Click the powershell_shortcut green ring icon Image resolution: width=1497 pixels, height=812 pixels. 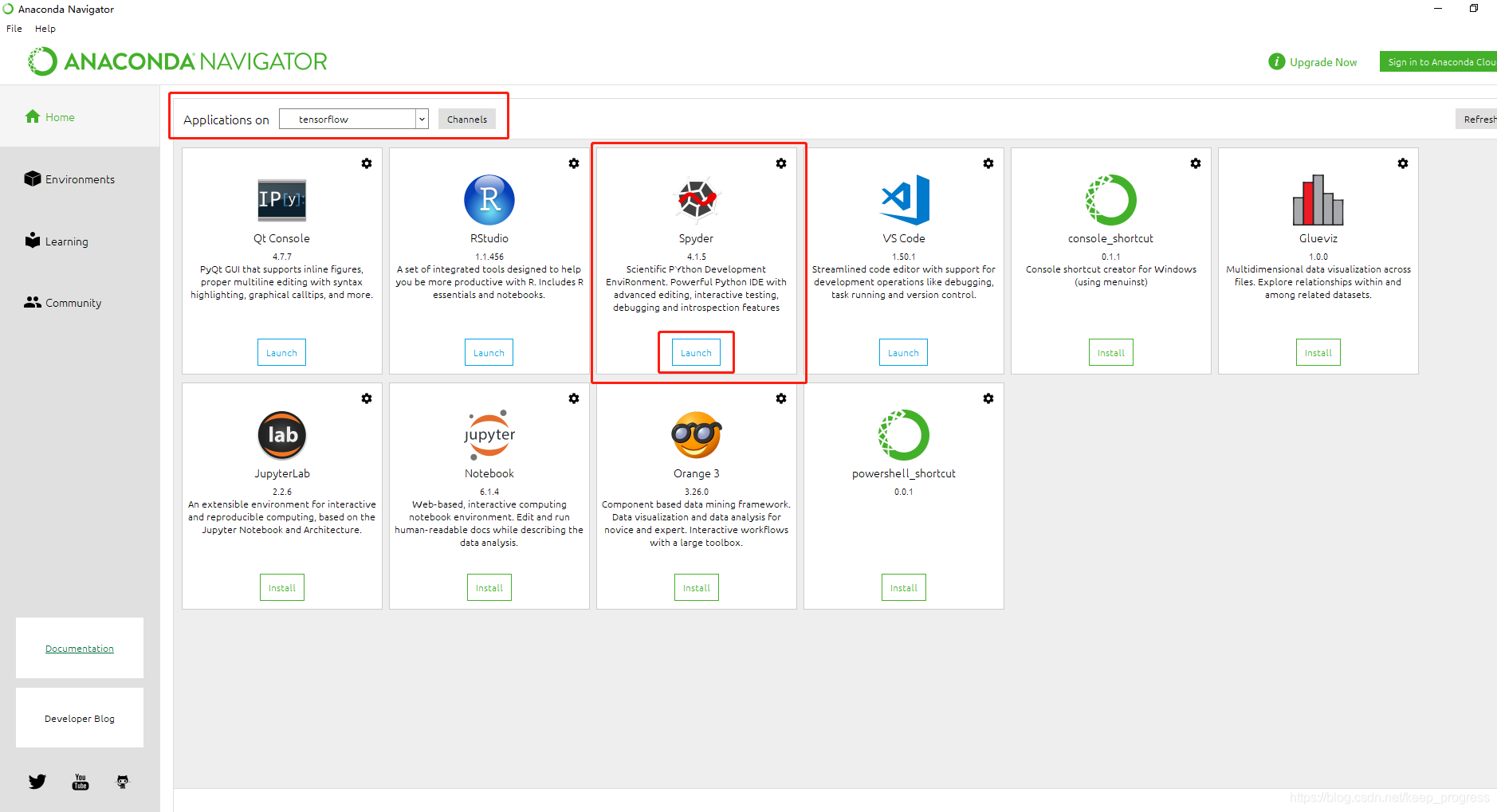coord(904,435)
